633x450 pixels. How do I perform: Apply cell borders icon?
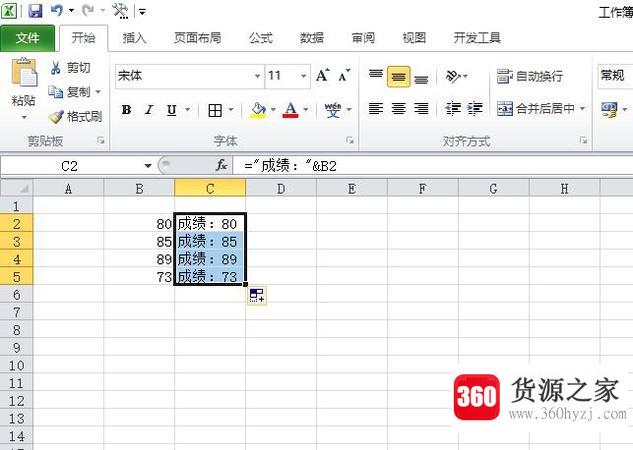pyautogui.click(x=215, y=110)
